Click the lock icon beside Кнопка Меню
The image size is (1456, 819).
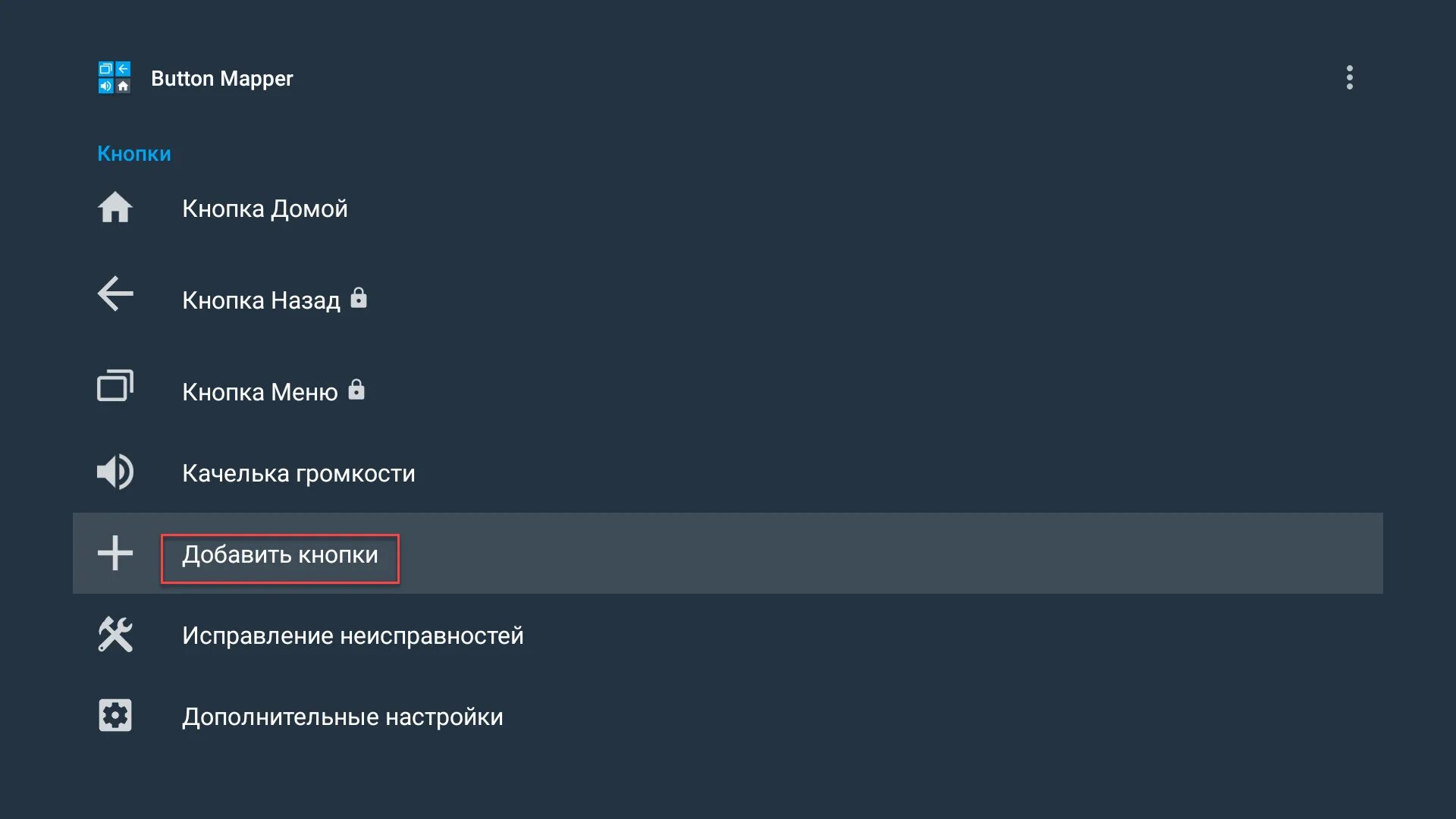pos(356,390)
